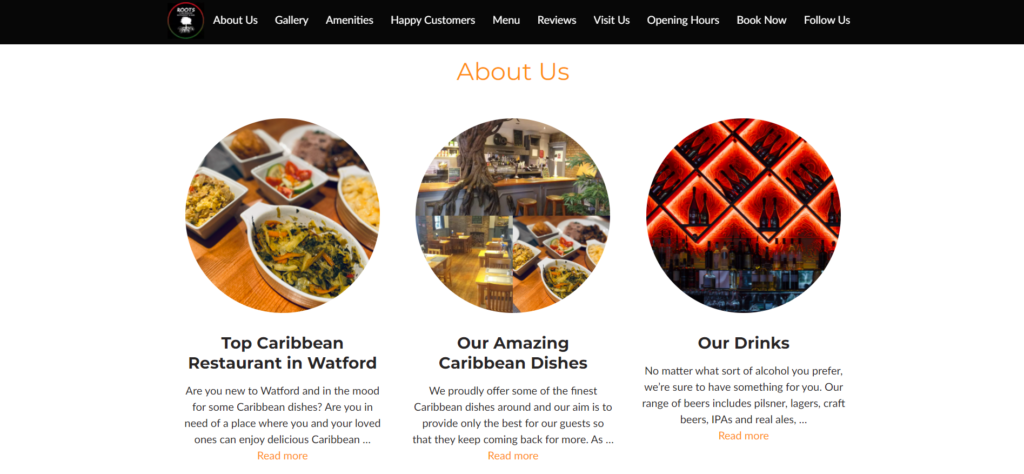Navigate to the Menu section
The width and height of the screenshot is (1024, 474).
click(x=506, y=20)
